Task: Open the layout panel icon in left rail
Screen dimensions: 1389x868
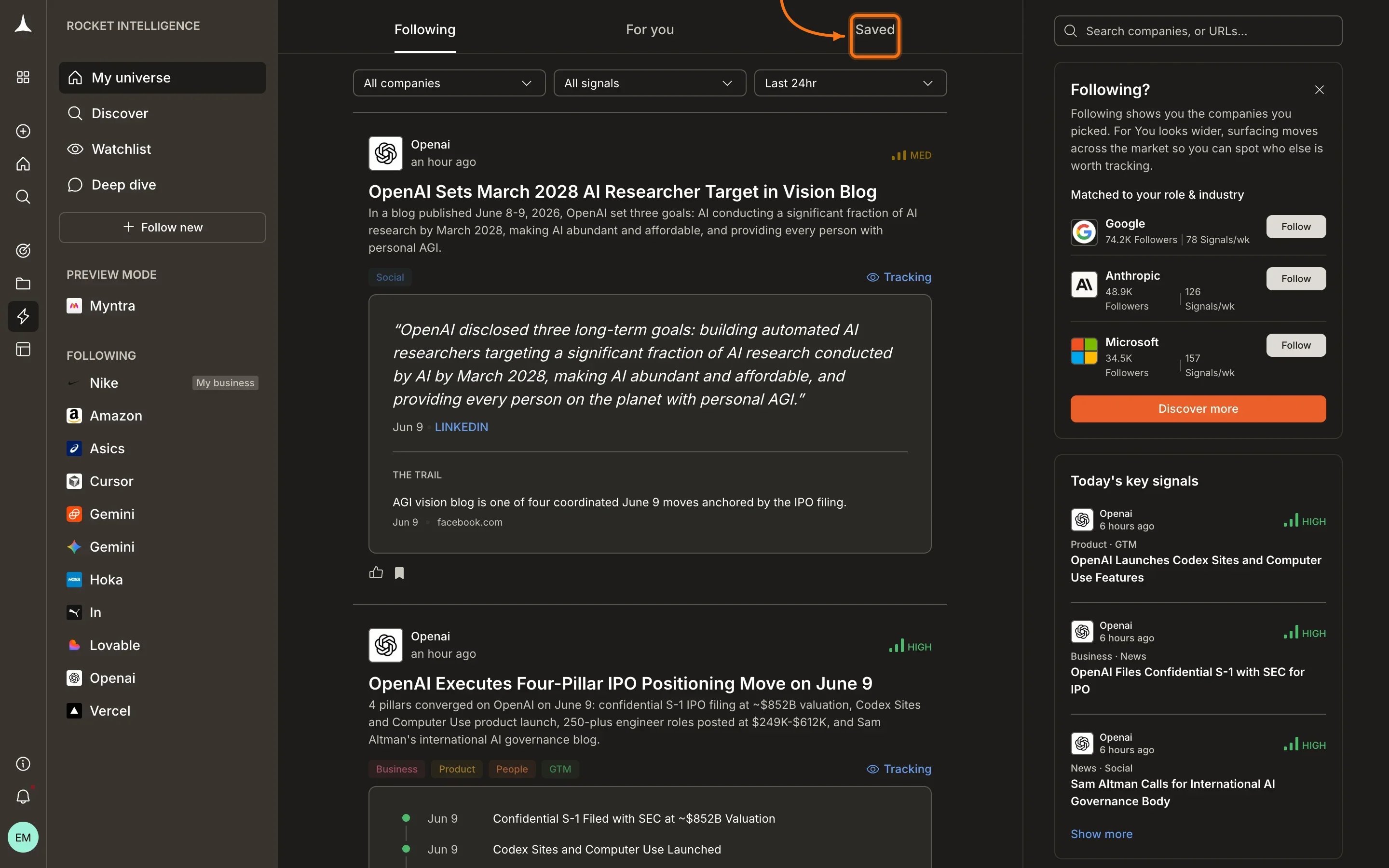Action: tap(23, 349)
